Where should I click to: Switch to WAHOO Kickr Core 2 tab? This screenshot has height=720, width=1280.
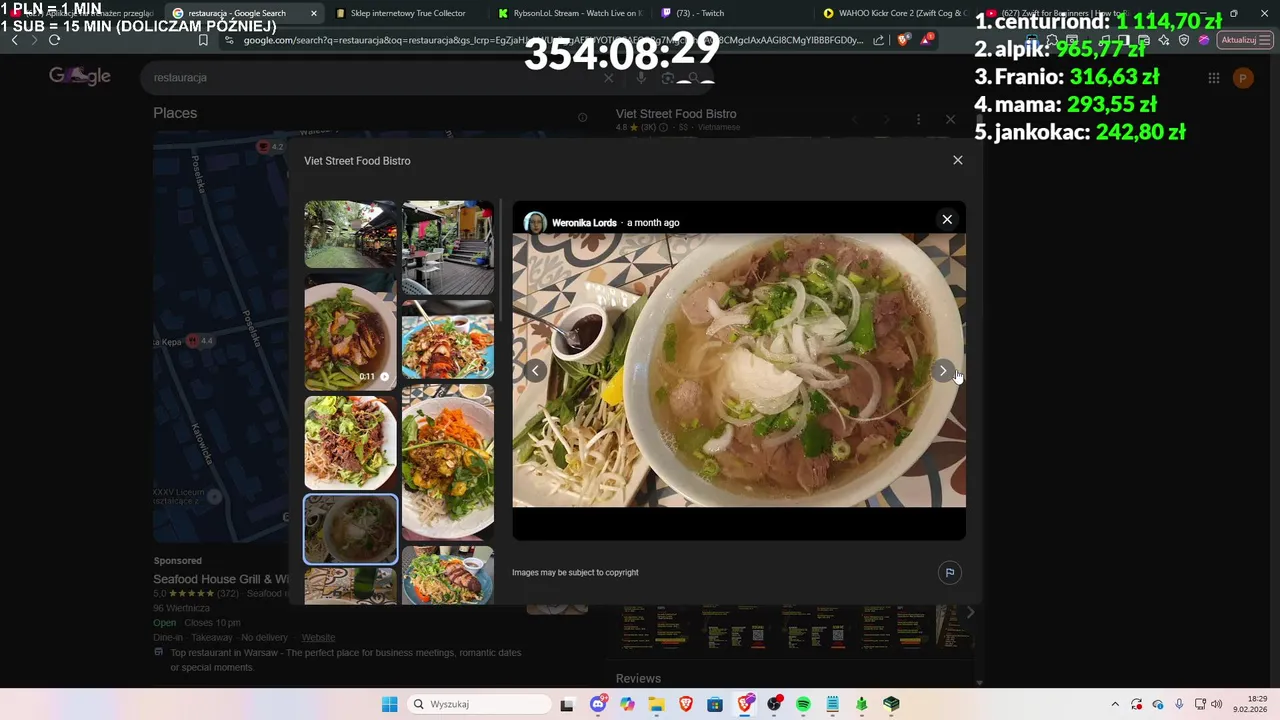pos(895,13)
